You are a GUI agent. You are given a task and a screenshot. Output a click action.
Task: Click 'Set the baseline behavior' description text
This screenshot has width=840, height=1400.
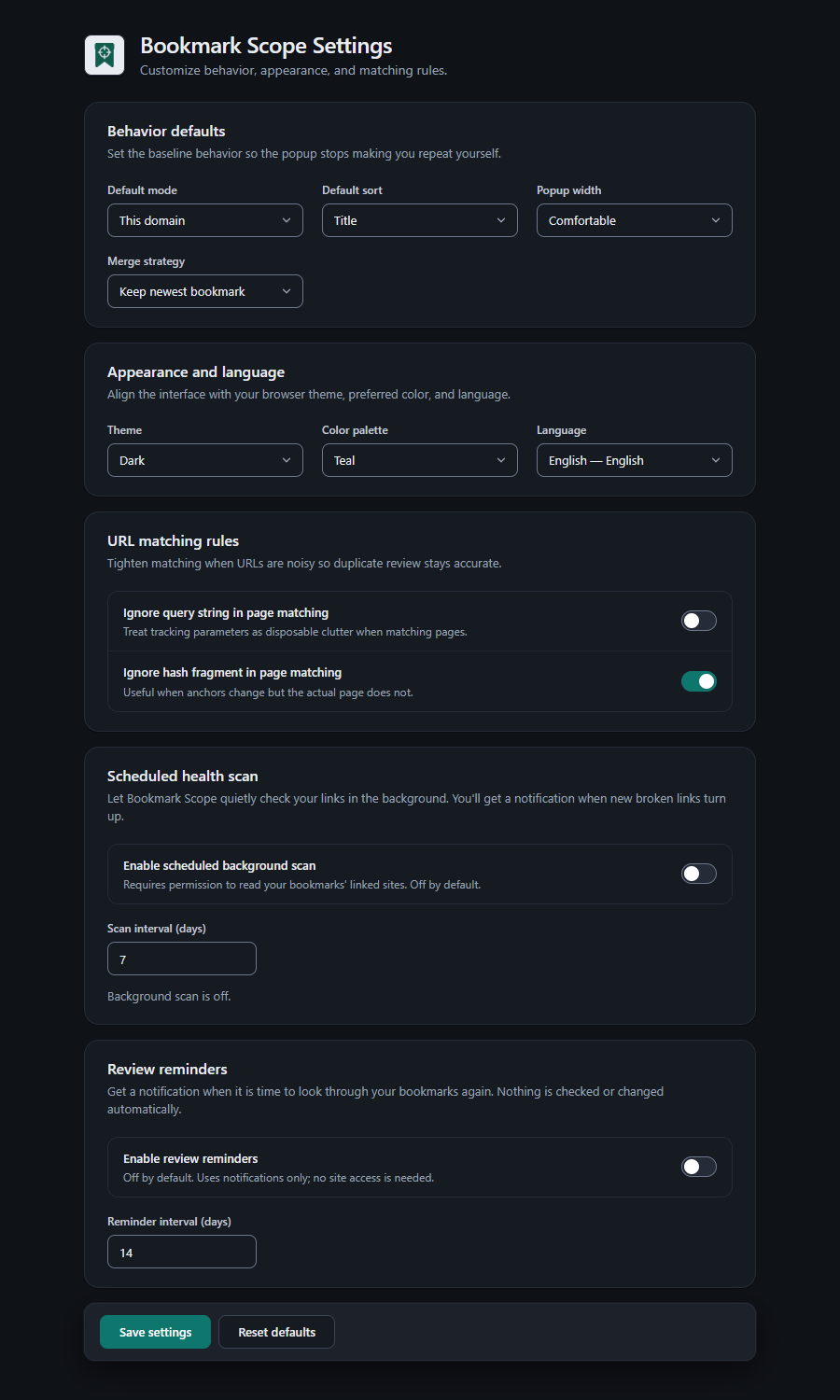pos(303,154)
